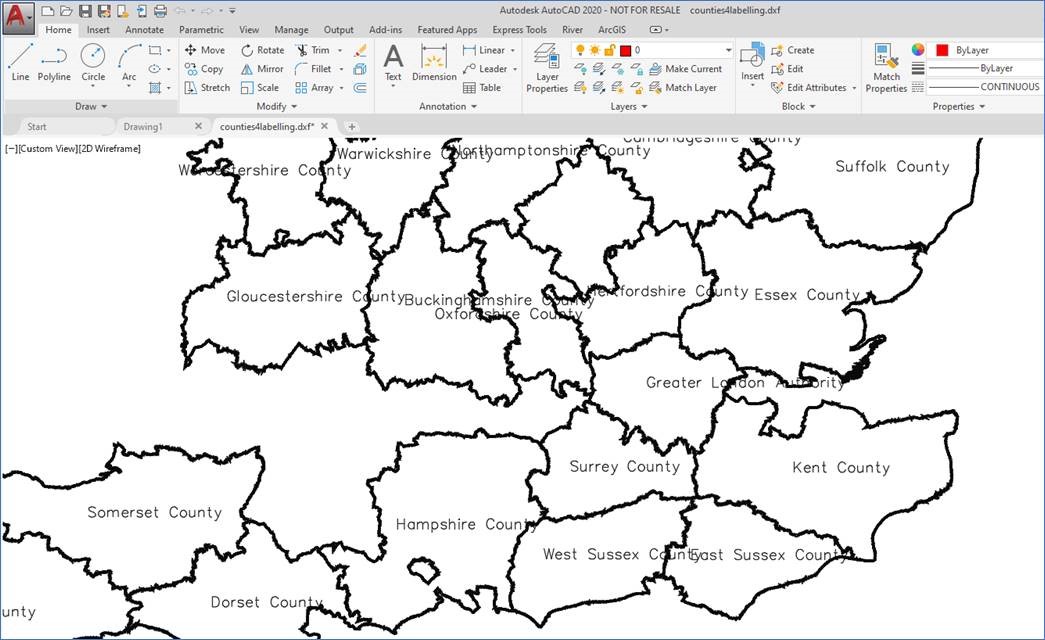Expand the Properties panel
The width and height of the screenshot is (1045, 640).
click(958, 106)
